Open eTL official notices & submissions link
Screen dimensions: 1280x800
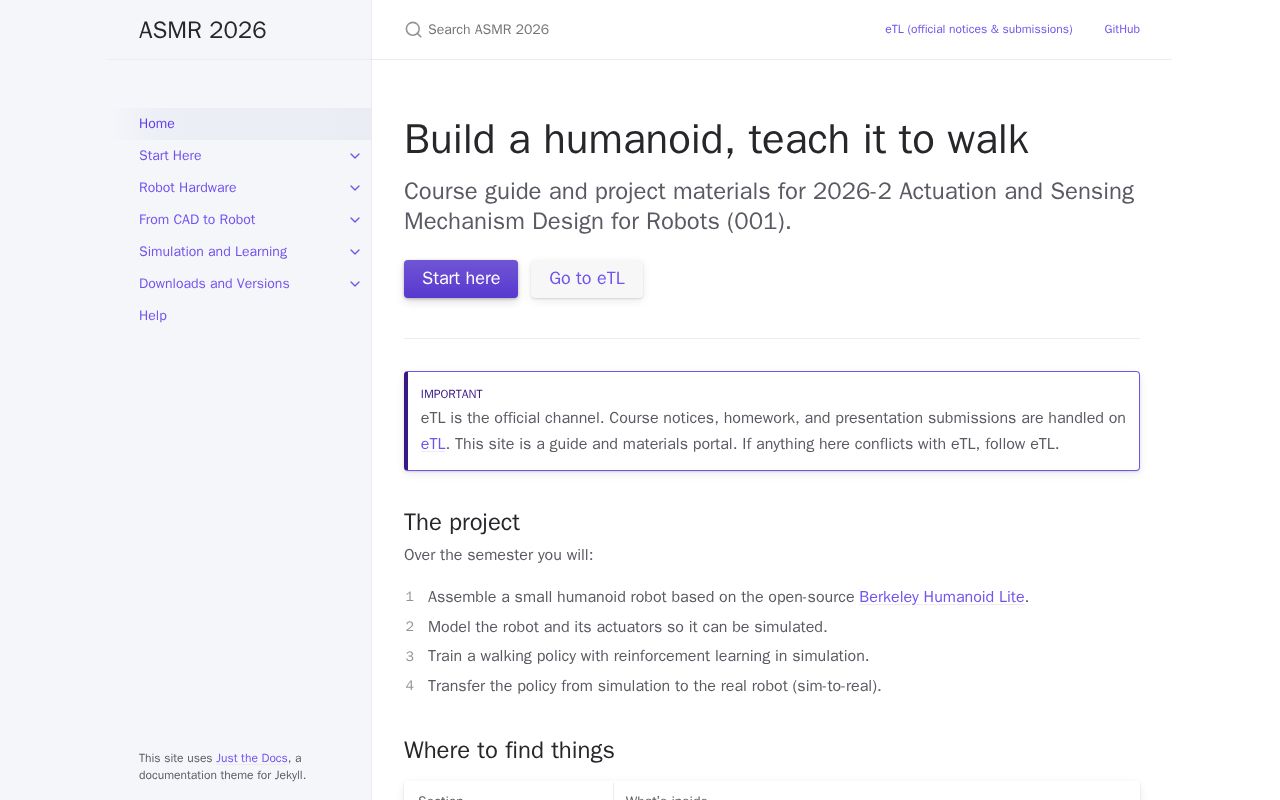(979, 30)
